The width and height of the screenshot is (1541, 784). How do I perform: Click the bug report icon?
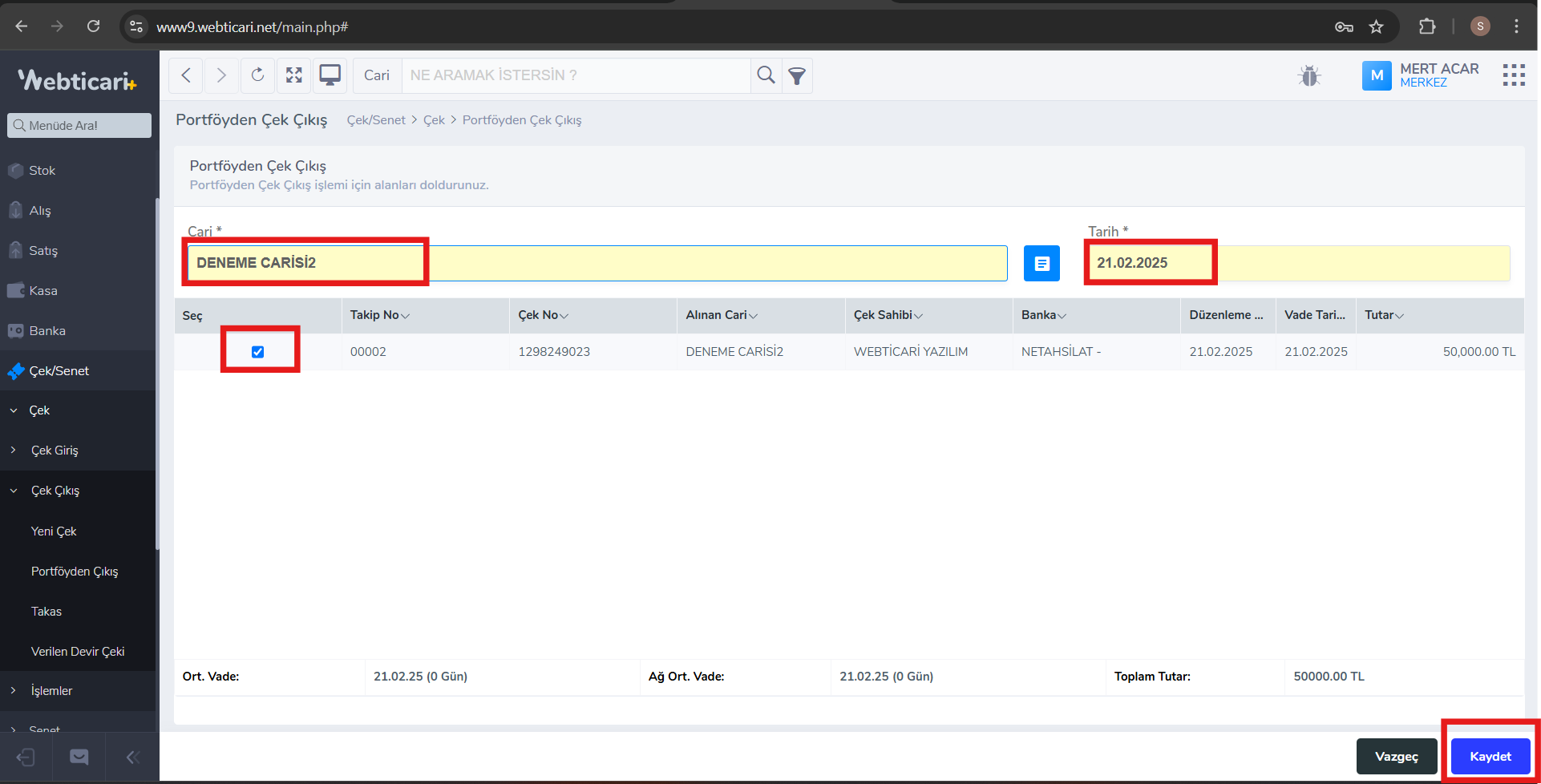click(1308, 76)
